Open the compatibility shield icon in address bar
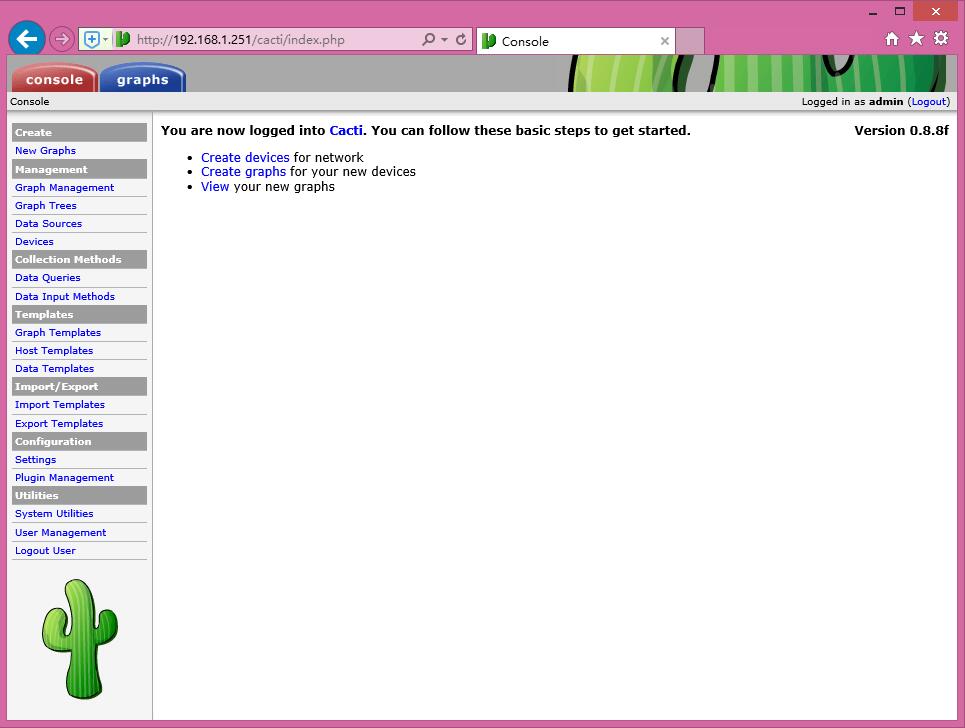 91,39
